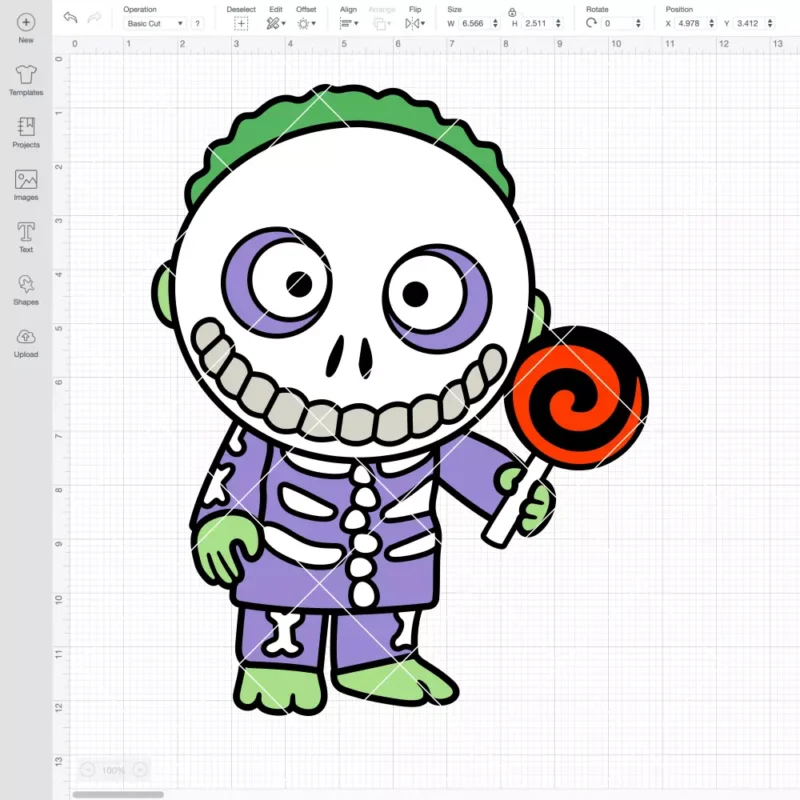Adjust the Rotate stepper arrows
The image size is (800, 800).
(638, 23)
